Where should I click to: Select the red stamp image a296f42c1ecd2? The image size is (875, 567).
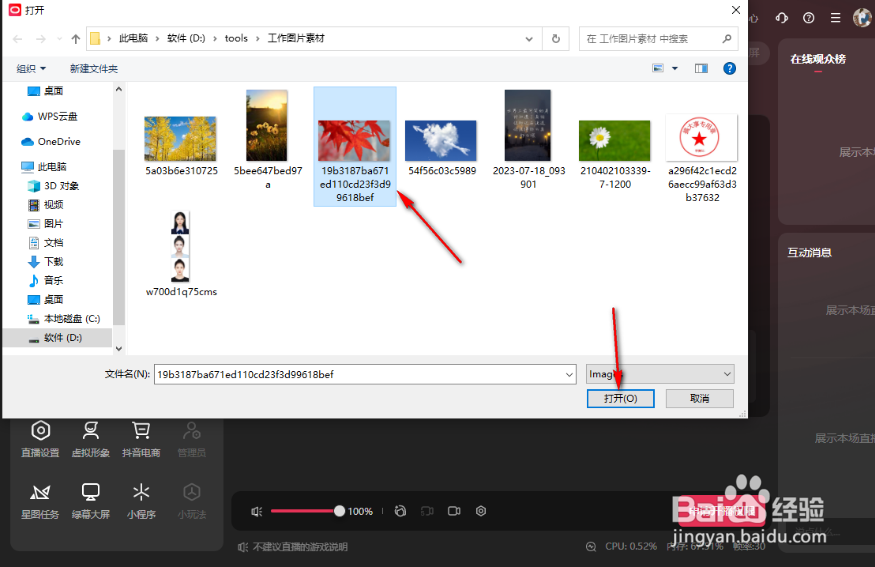(x=702, y=158)
